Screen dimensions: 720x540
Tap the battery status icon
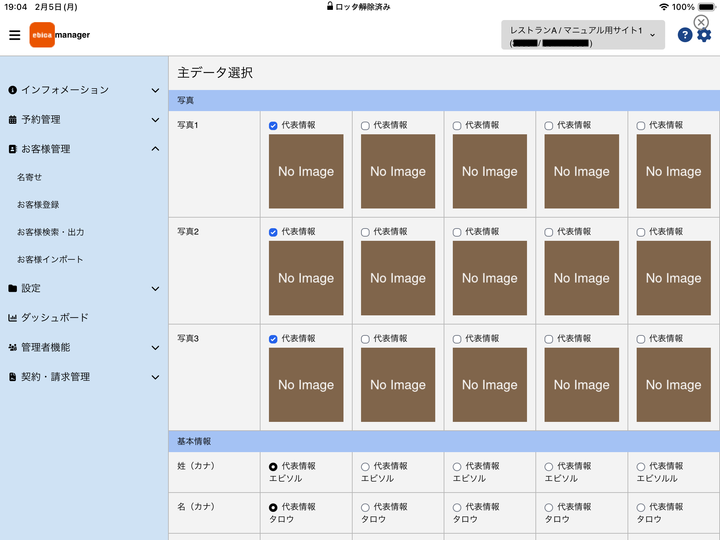[x=707, y=7]
